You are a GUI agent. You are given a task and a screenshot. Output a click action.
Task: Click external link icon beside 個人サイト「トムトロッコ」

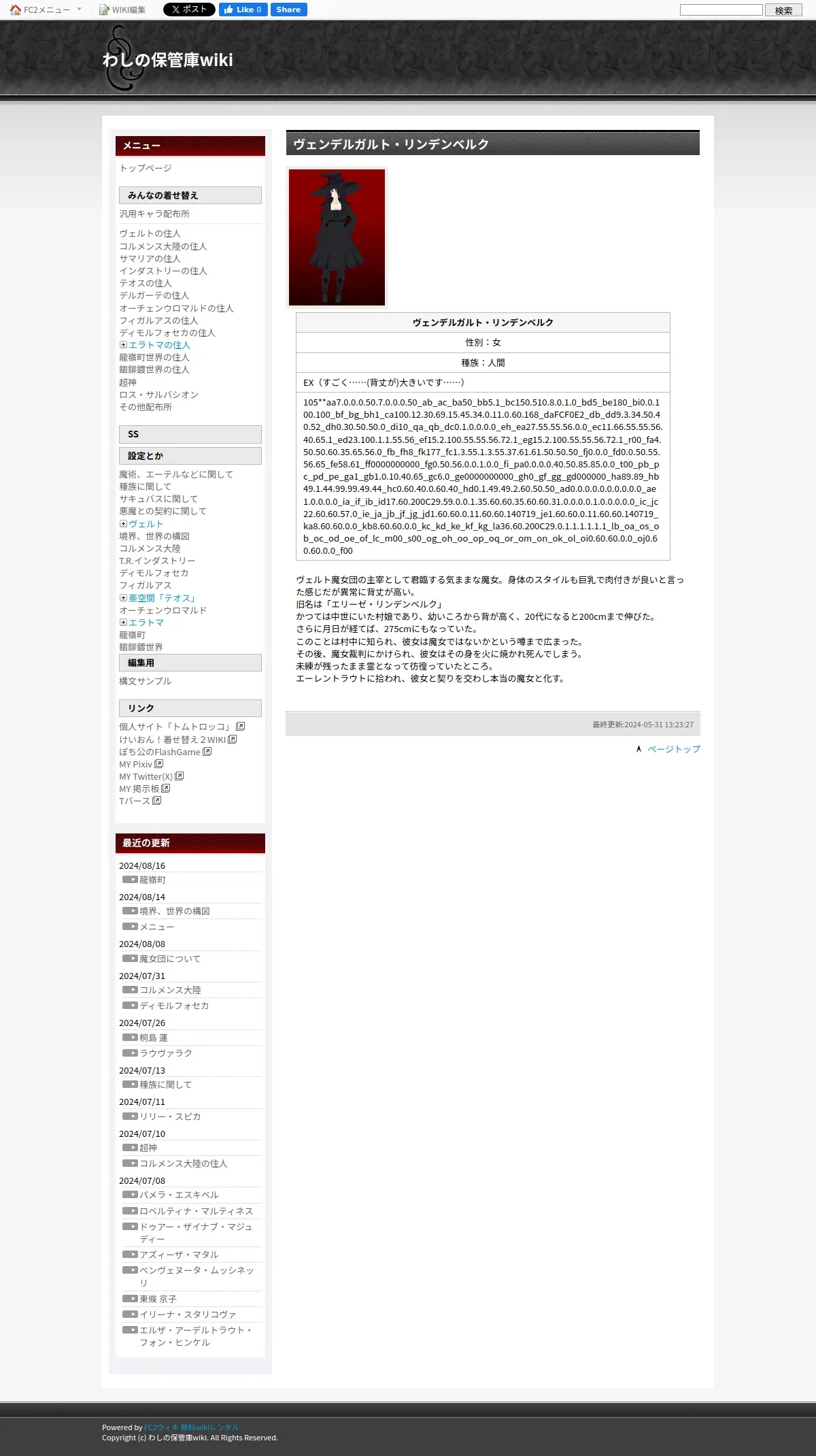240,727
